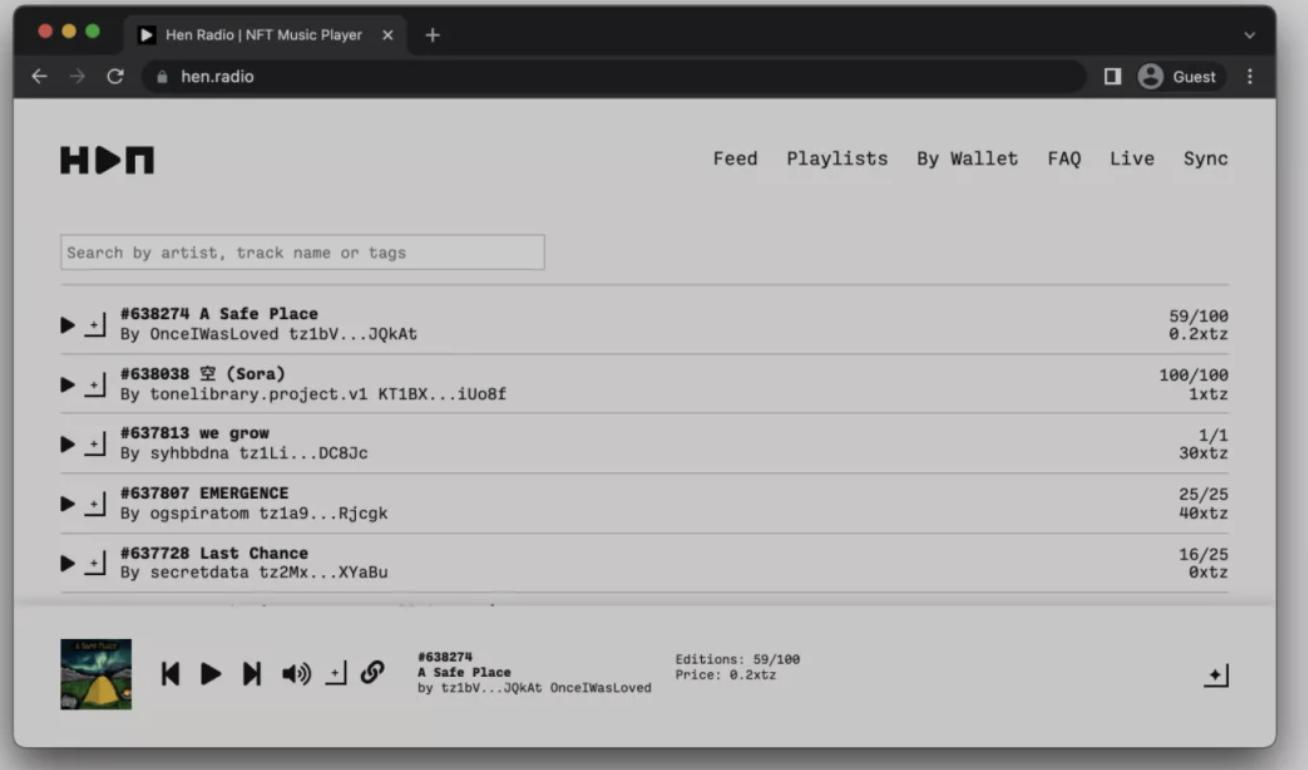The width and height of the screenshot is (1308, 770).
Task: Open Chrome's three-dot menu
Action: click(x=1250, y=77)
